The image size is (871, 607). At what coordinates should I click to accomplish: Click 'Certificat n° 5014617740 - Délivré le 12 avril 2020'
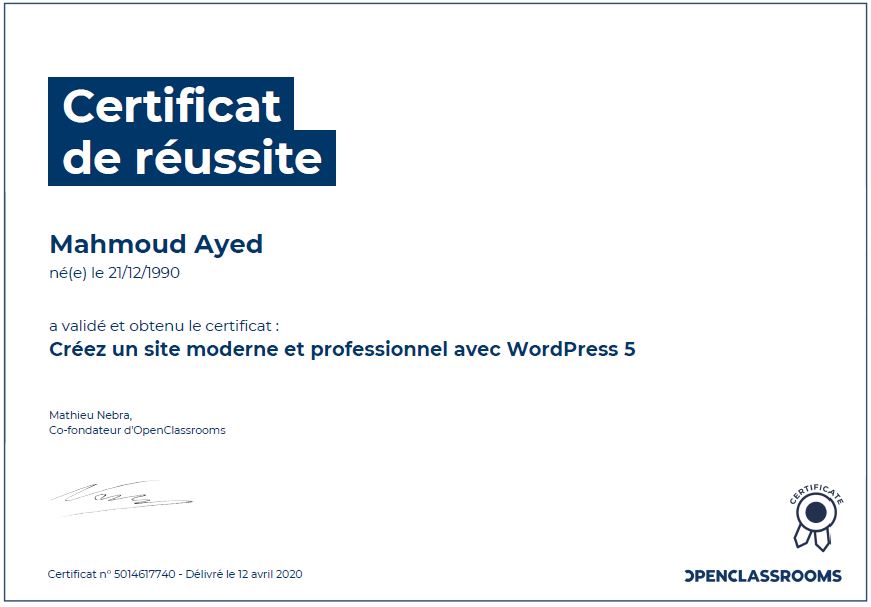click(175, 574)
